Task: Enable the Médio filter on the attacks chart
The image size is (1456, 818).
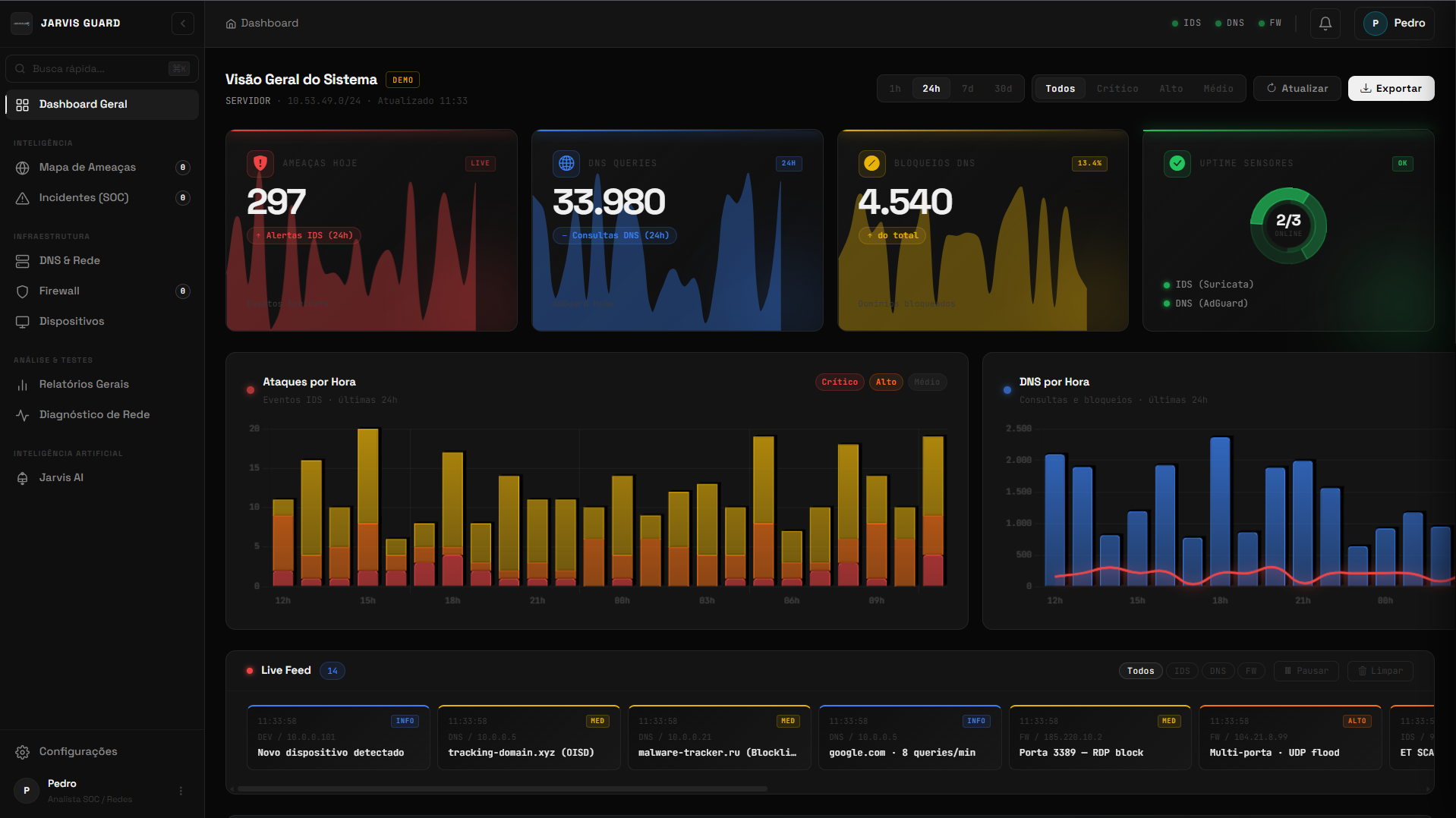Action: click(927, 382)
